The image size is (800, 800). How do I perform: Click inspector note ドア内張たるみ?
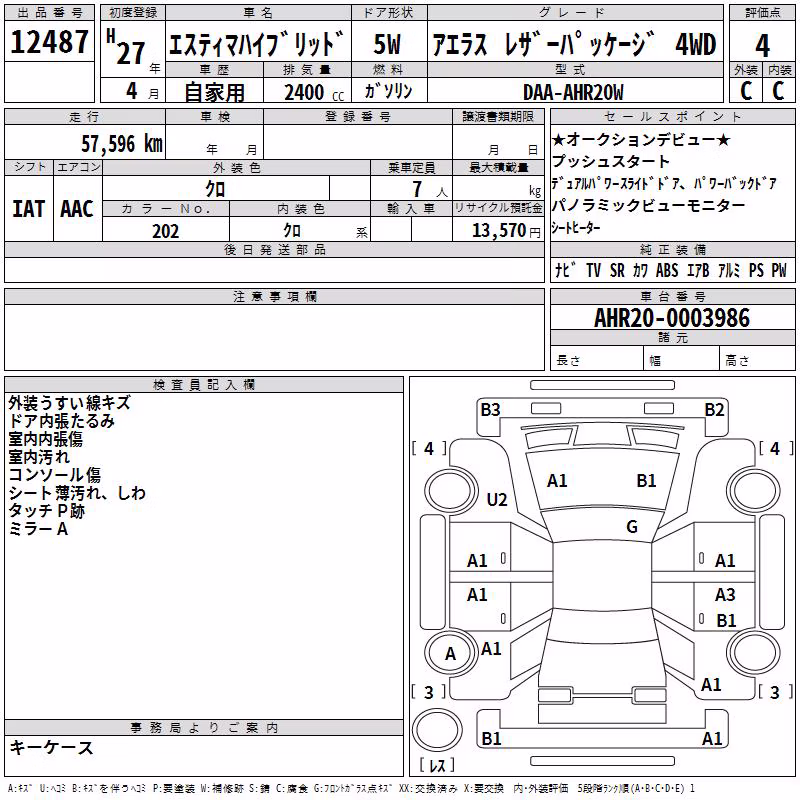click(x=61, y=421)
